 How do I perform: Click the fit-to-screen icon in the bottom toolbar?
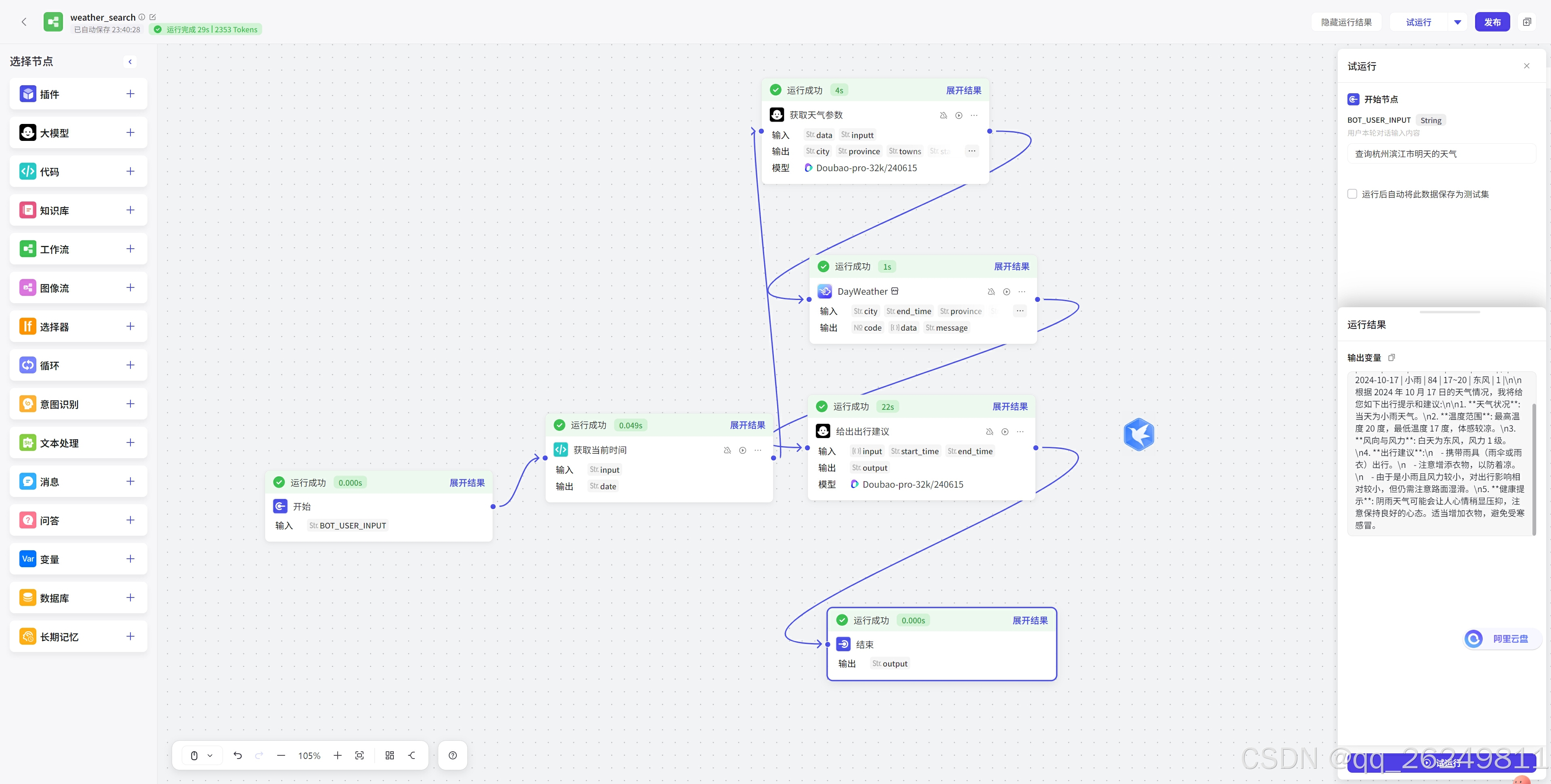tap(359, 755)
